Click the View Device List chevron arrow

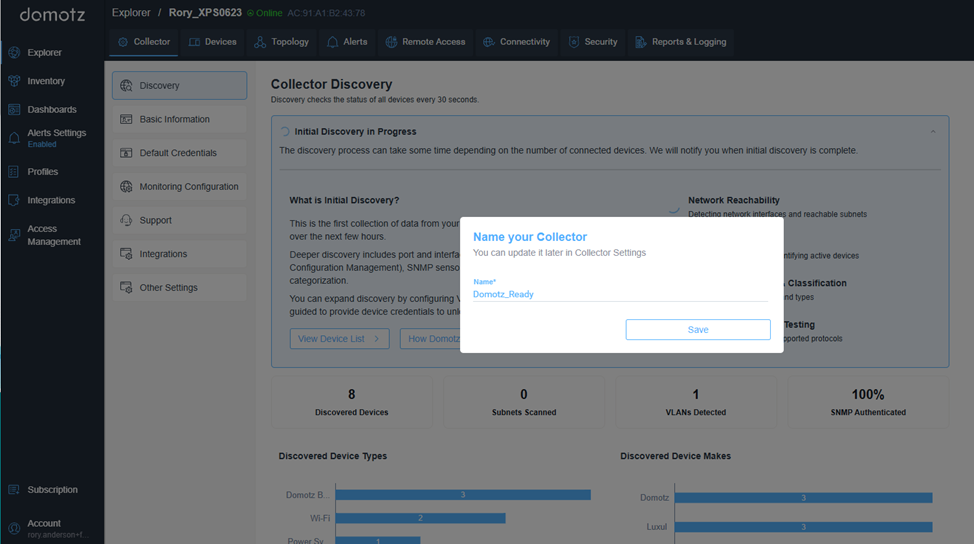[x=376, y=339]
